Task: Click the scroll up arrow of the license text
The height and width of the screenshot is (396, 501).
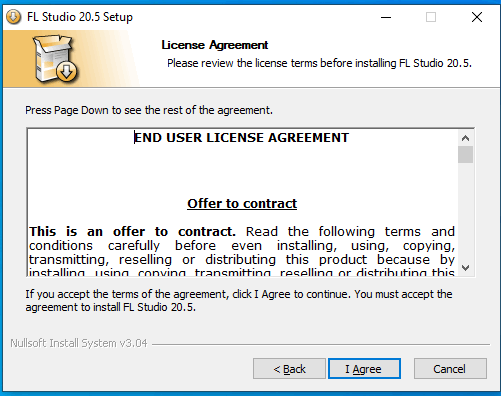Action: (465, 138)
